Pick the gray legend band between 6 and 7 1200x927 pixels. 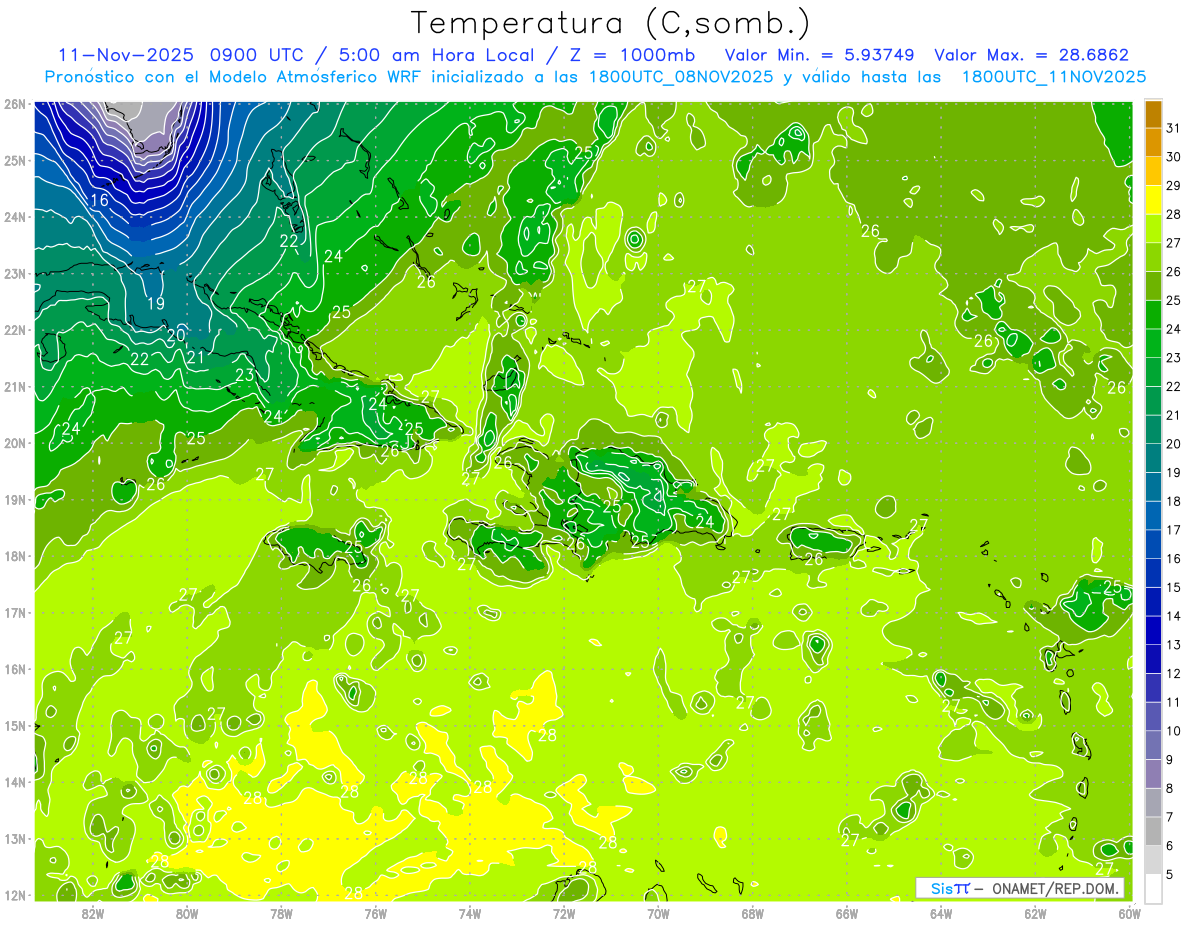click(1153, 831)
